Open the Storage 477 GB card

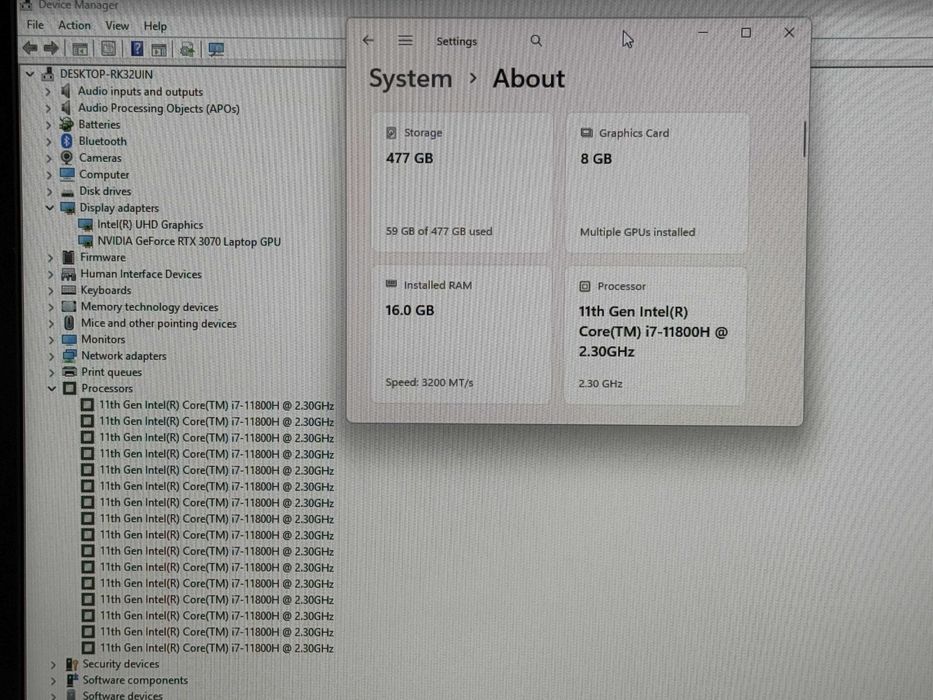click(462, 182)
